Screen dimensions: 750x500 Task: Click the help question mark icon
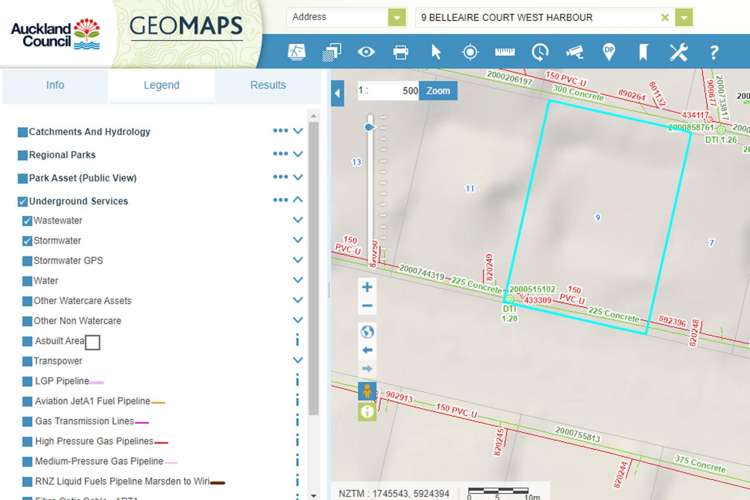tap(714, 52)
